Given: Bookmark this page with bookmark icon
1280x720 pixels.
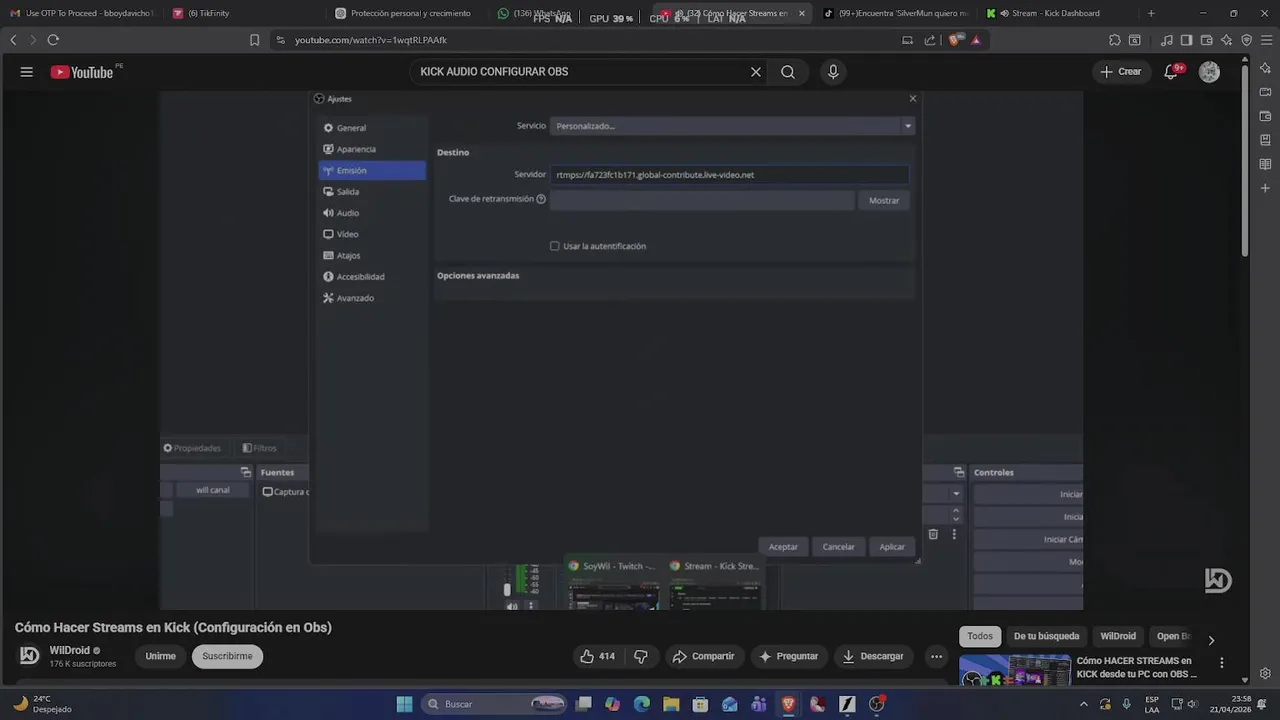Looking at the screenshot, I should pos(254,40).
